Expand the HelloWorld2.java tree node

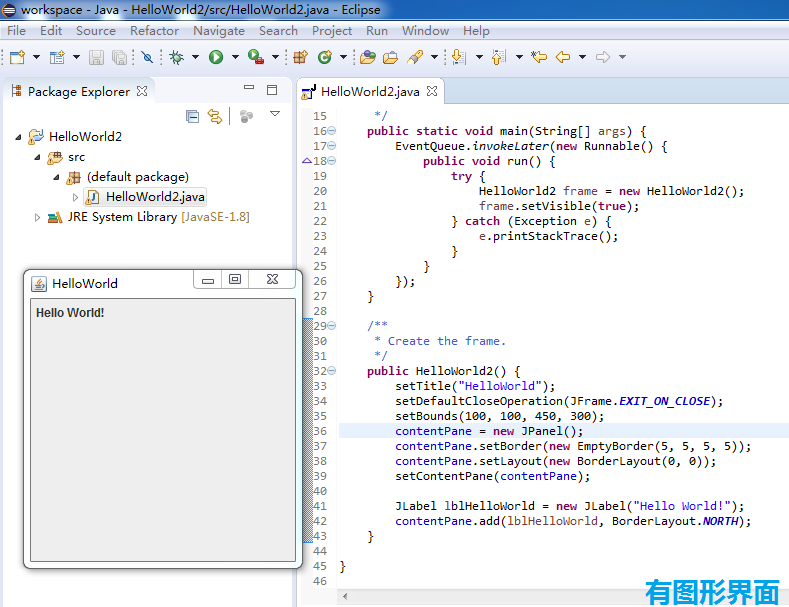point(75,197)
